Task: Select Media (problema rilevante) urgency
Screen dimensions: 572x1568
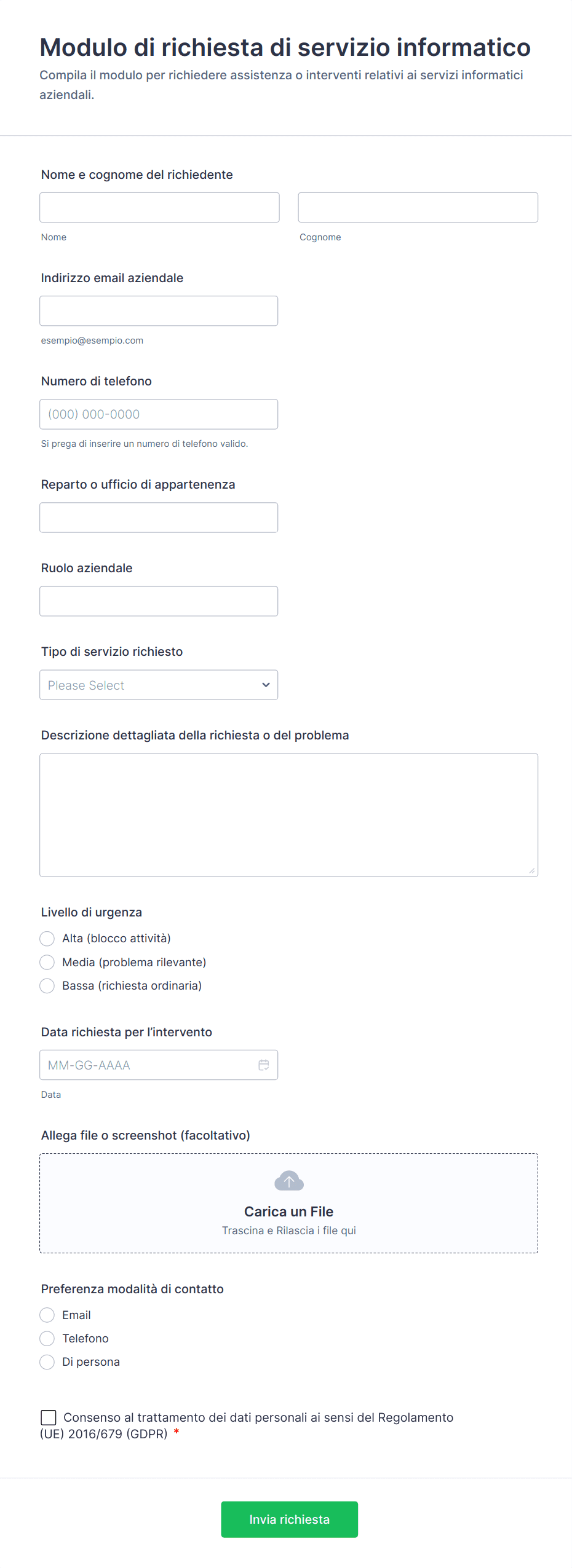Action: (x=47, y=962)
